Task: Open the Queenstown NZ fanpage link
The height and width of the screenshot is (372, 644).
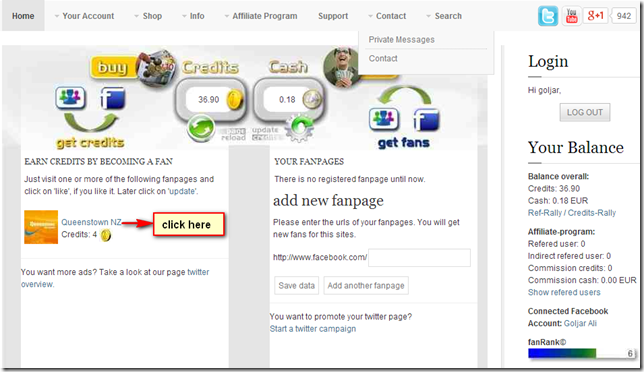Action: pyautogui.click(x=91, y=222)
